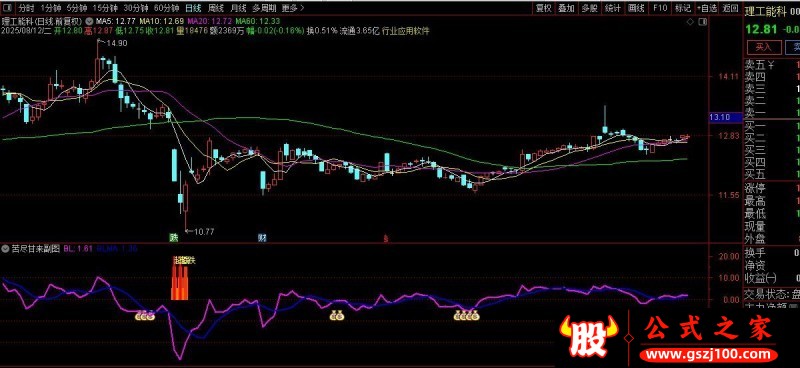Viewport: 800px width, 368px height.
Task: Switch to the 日线 period tab
Action: 193,8
